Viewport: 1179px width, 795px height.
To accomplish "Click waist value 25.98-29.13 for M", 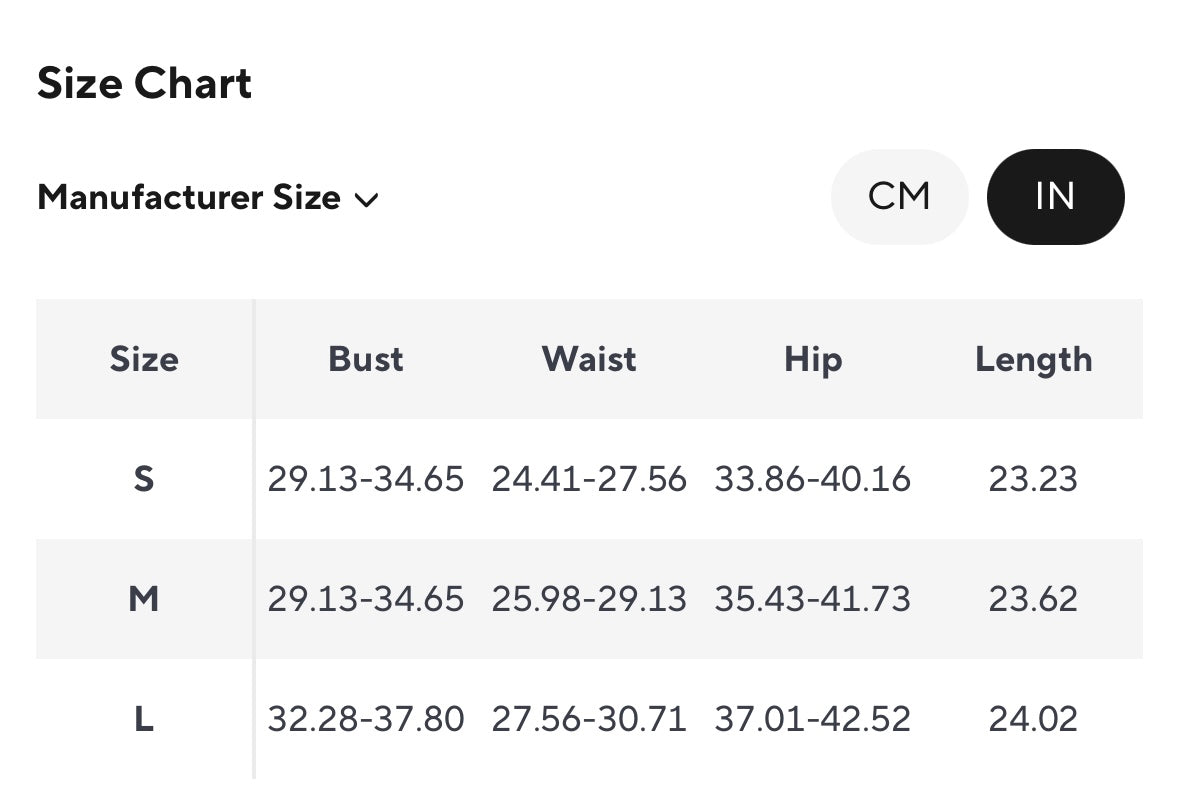I will tap(589, 599).
